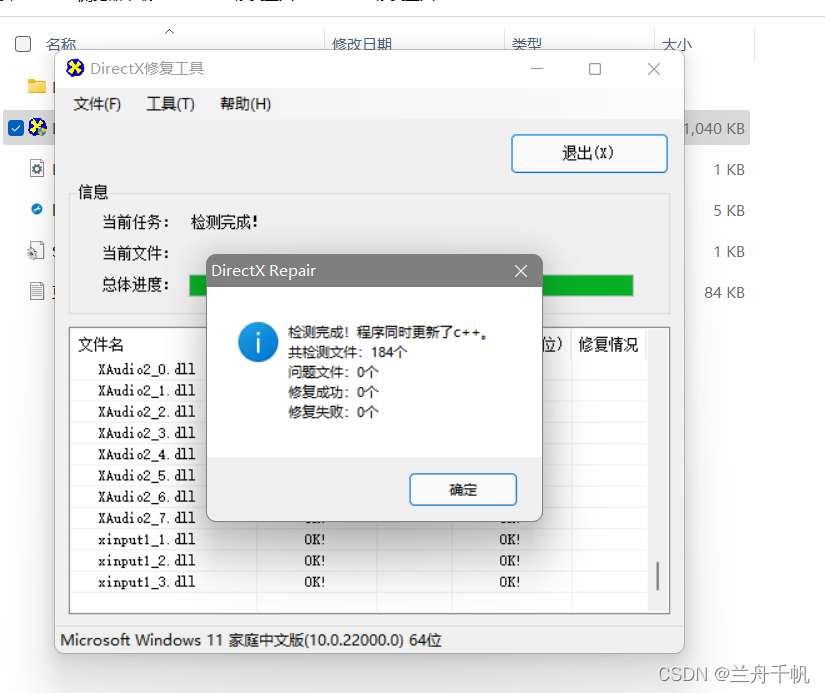Select the gear settings file icon in Explorer

tap(37, 168)
